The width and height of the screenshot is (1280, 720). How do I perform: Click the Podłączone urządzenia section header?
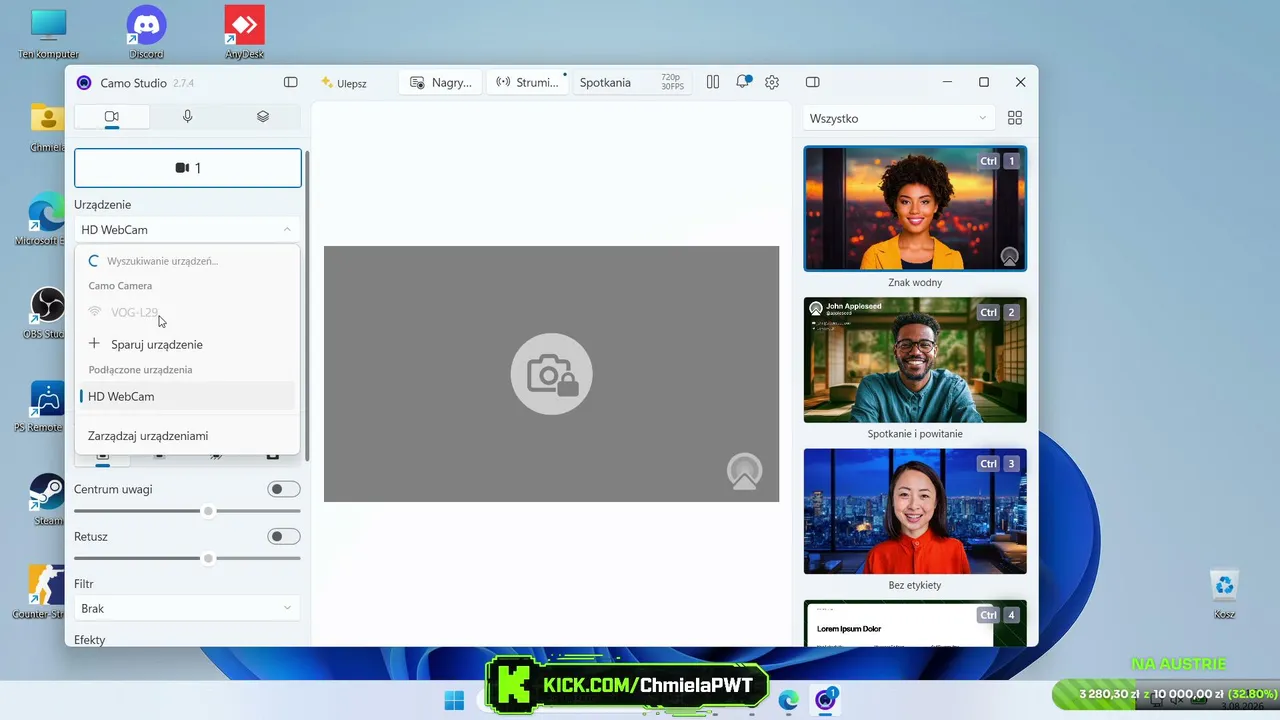(x=140, y=370)
